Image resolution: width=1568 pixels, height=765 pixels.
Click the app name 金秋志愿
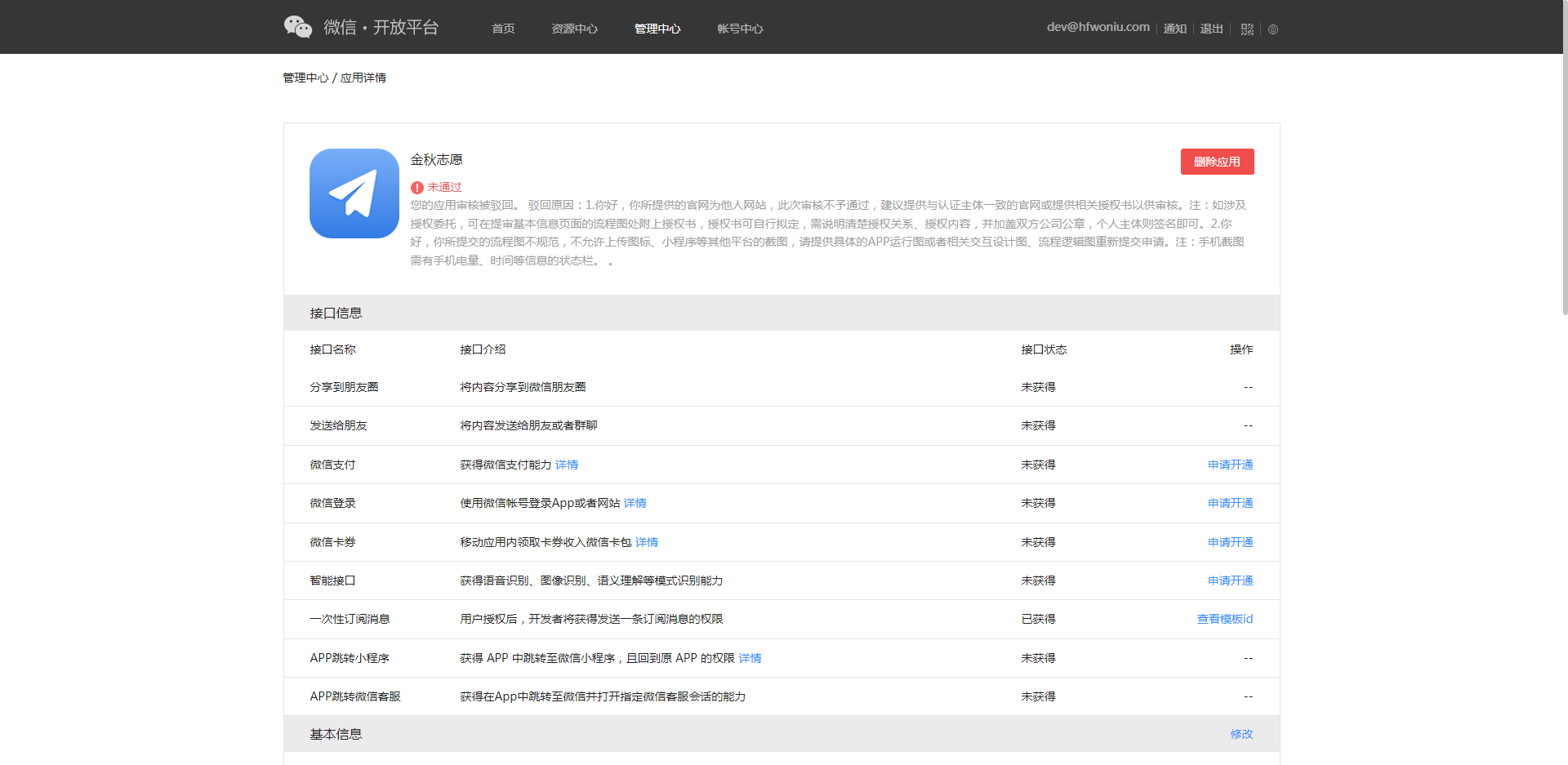point(436,159)
